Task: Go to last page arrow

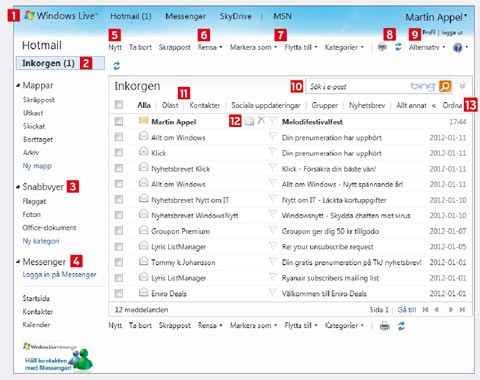Action: pyautogui.click(x=462, y=310)
